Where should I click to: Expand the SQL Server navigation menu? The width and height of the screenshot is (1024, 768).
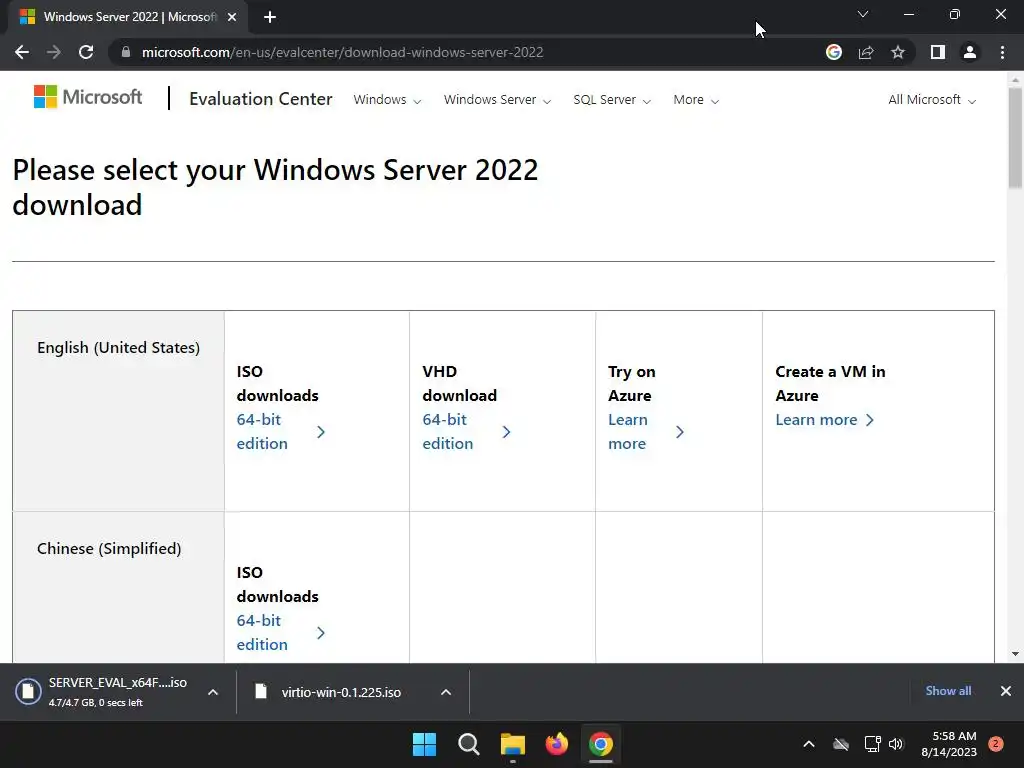point(612,100)
